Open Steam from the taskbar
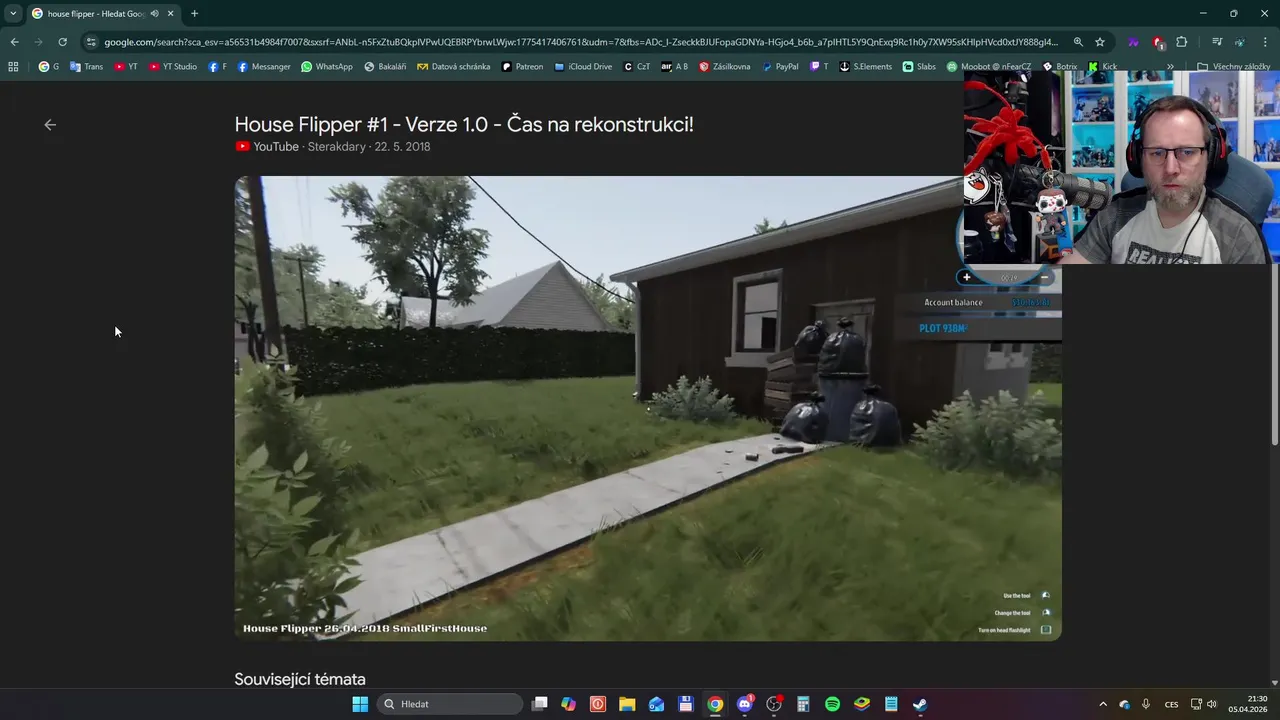The image size is (1280, 720). pyautogui.click(x=920, y=704)
